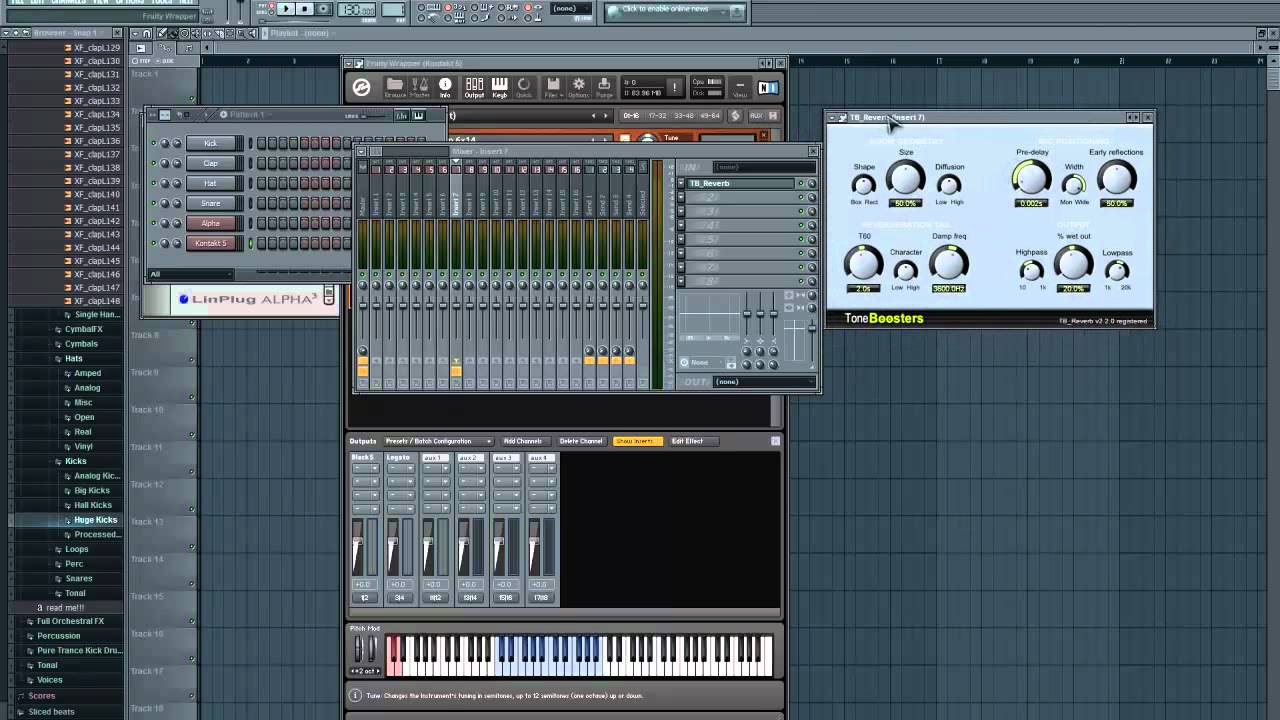Select Kontakt rack page 49-64
The image size is (1280, 720).
click(x=709, y=115)
